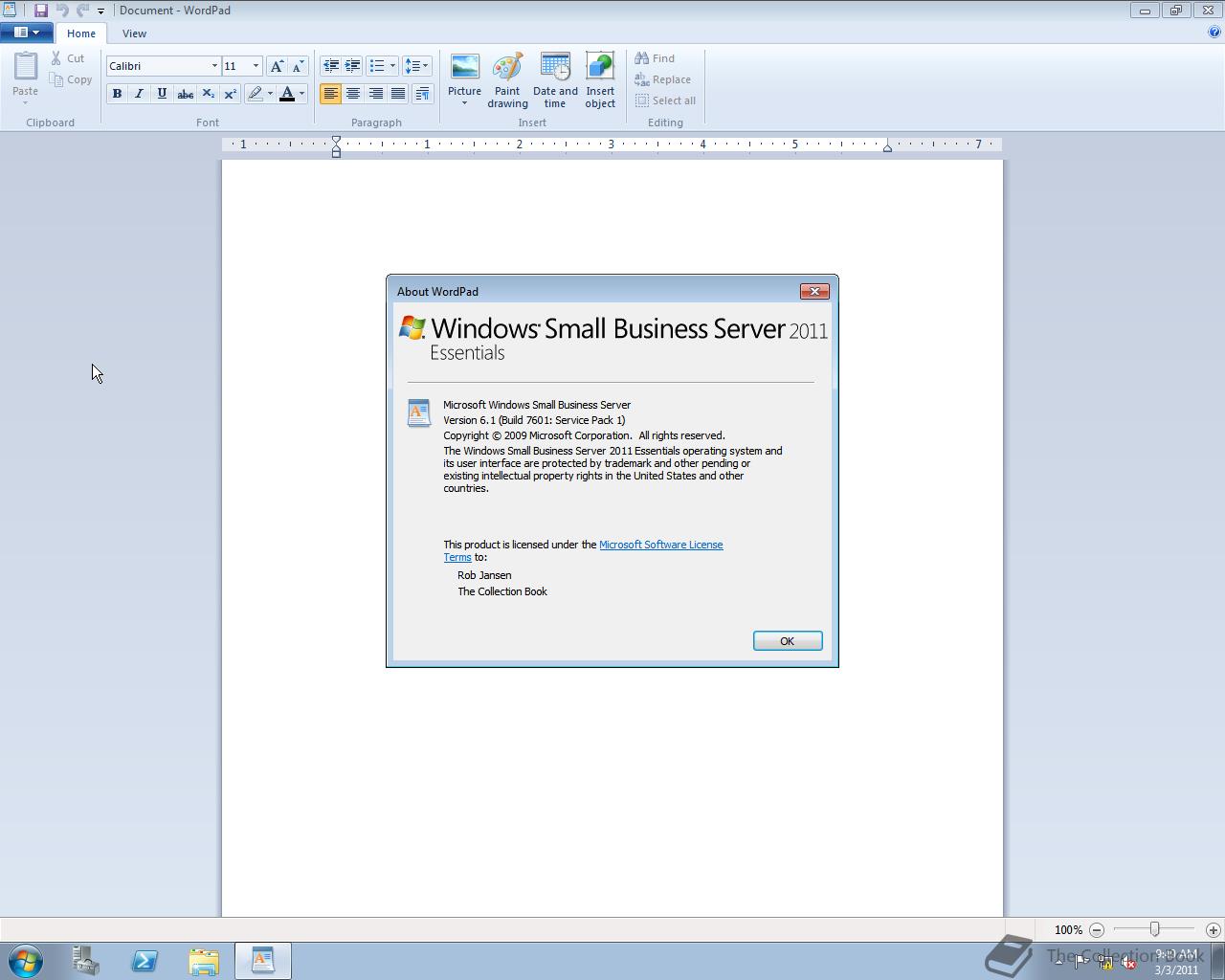
Task: Open Windows PowerShell from taskbar
Action: click(145, 961)
